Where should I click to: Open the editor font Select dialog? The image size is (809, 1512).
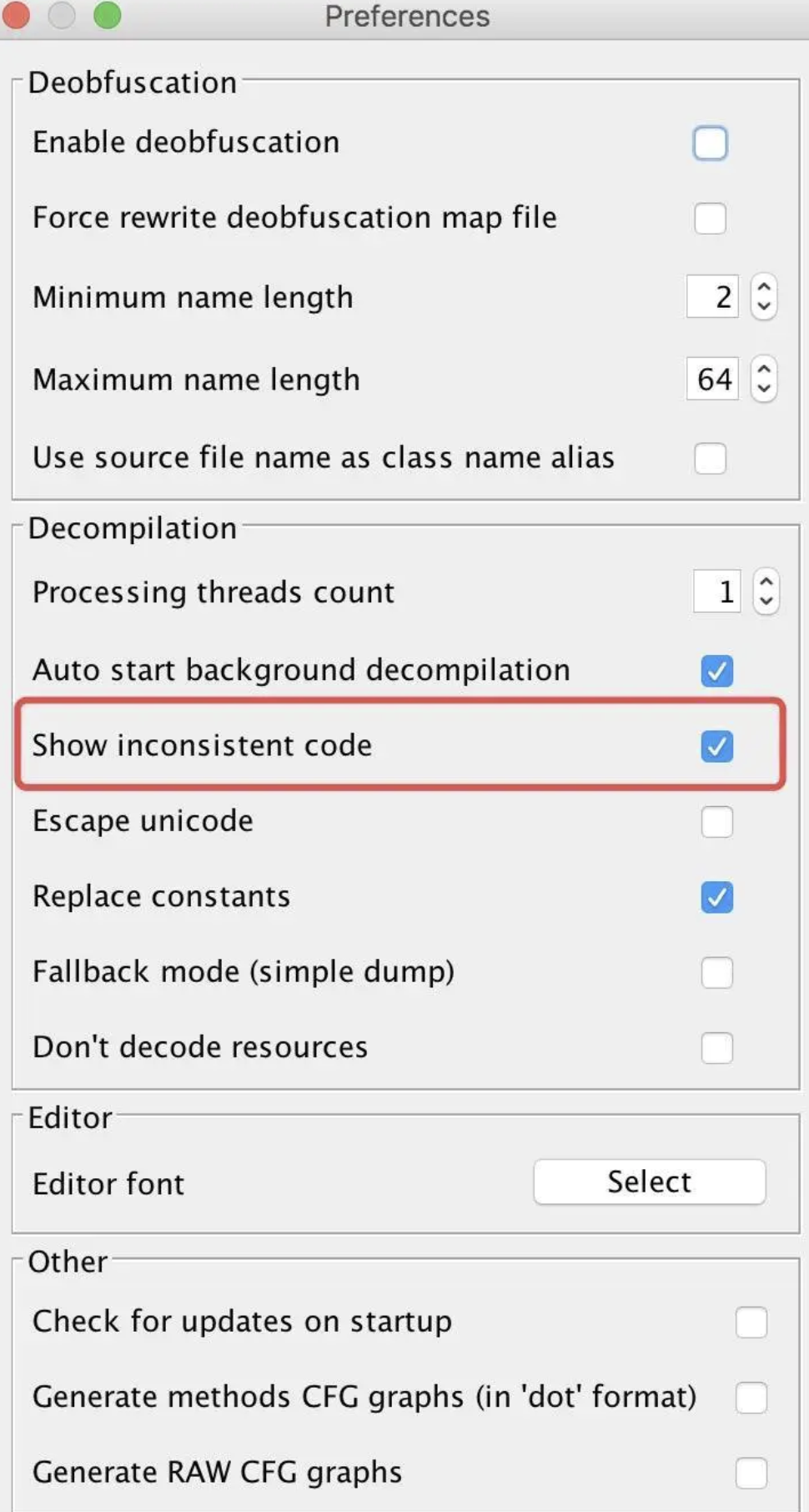(649, 1182)
